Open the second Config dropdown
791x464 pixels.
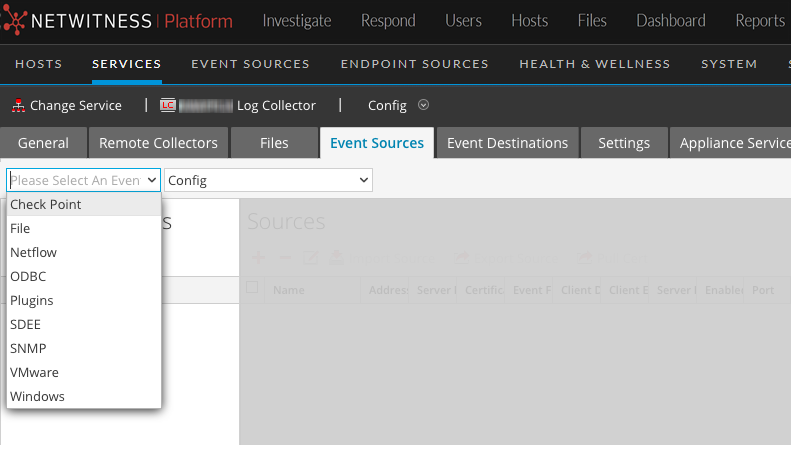coord(267,180)
